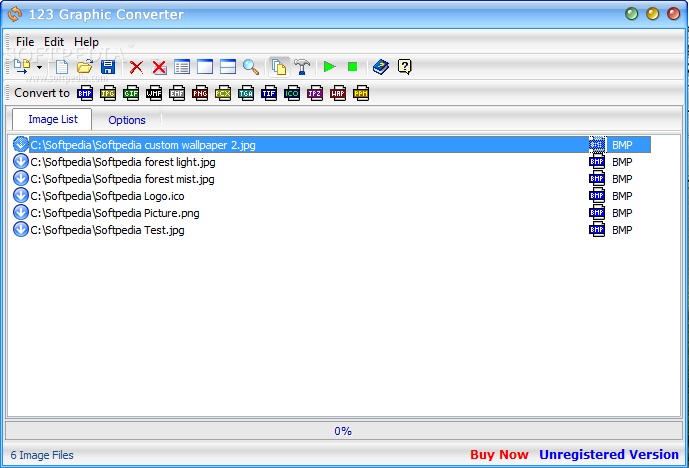Viewport: 689px width, 468px height.
Task: Convert to WAP format icon
Action: (x=337, y=93)
